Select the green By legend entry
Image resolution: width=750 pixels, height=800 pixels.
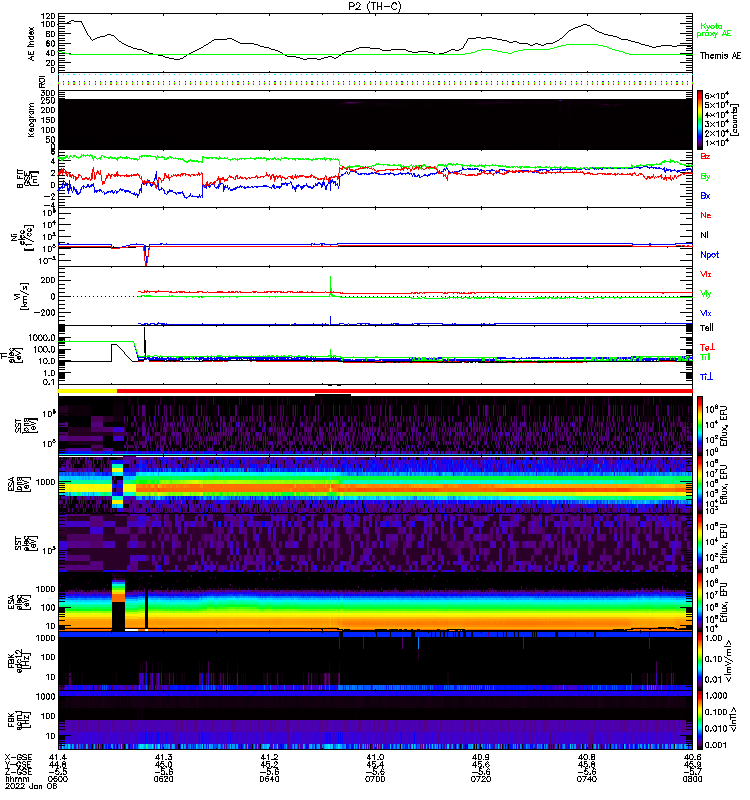706,176
